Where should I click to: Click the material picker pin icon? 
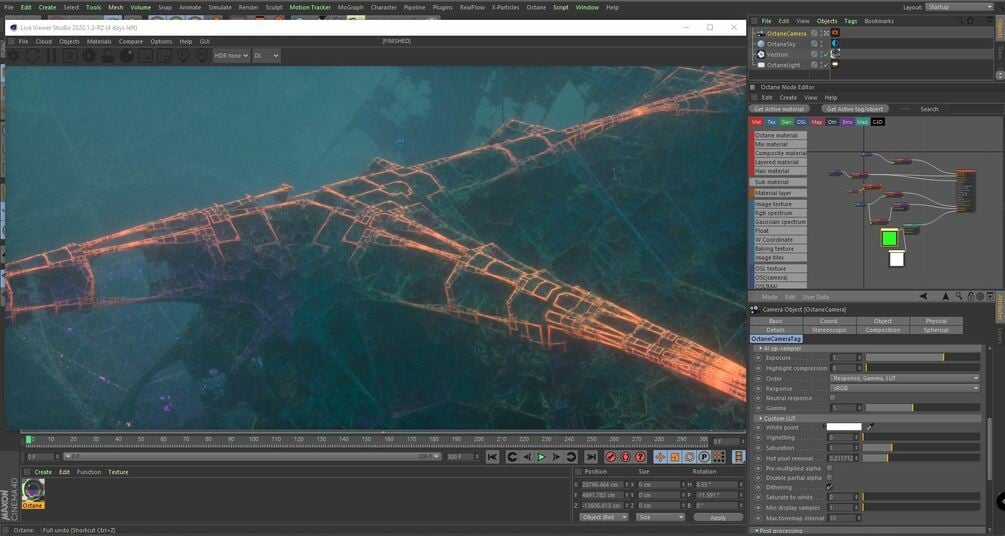[x=202, y=56]
